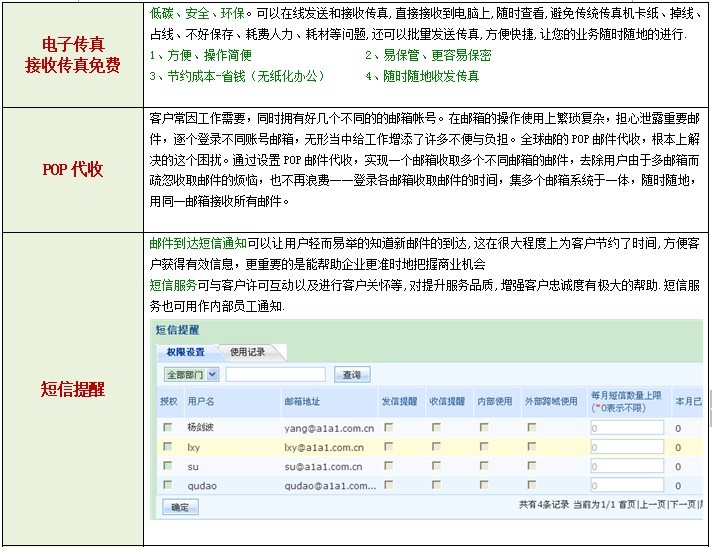Click green text 低碳、安全、环保
The width and height of the screenshot is (712, 547).
[x=198, y=14]
